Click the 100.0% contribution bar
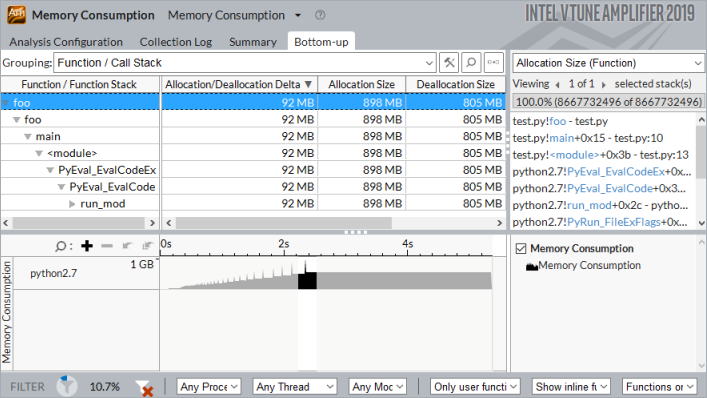 (608, 102)
